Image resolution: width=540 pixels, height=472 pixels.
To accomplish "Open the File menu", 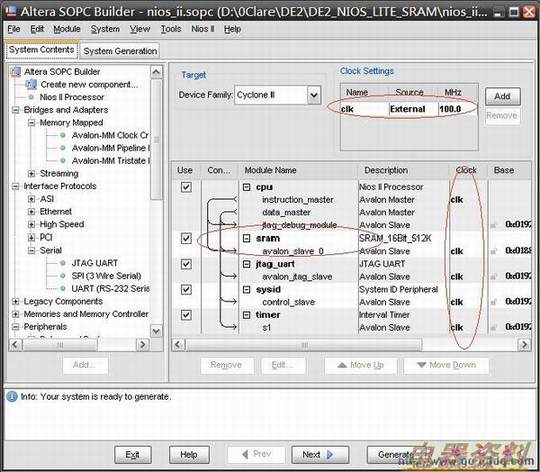I will pyautogui.click(x=14, y=29).
